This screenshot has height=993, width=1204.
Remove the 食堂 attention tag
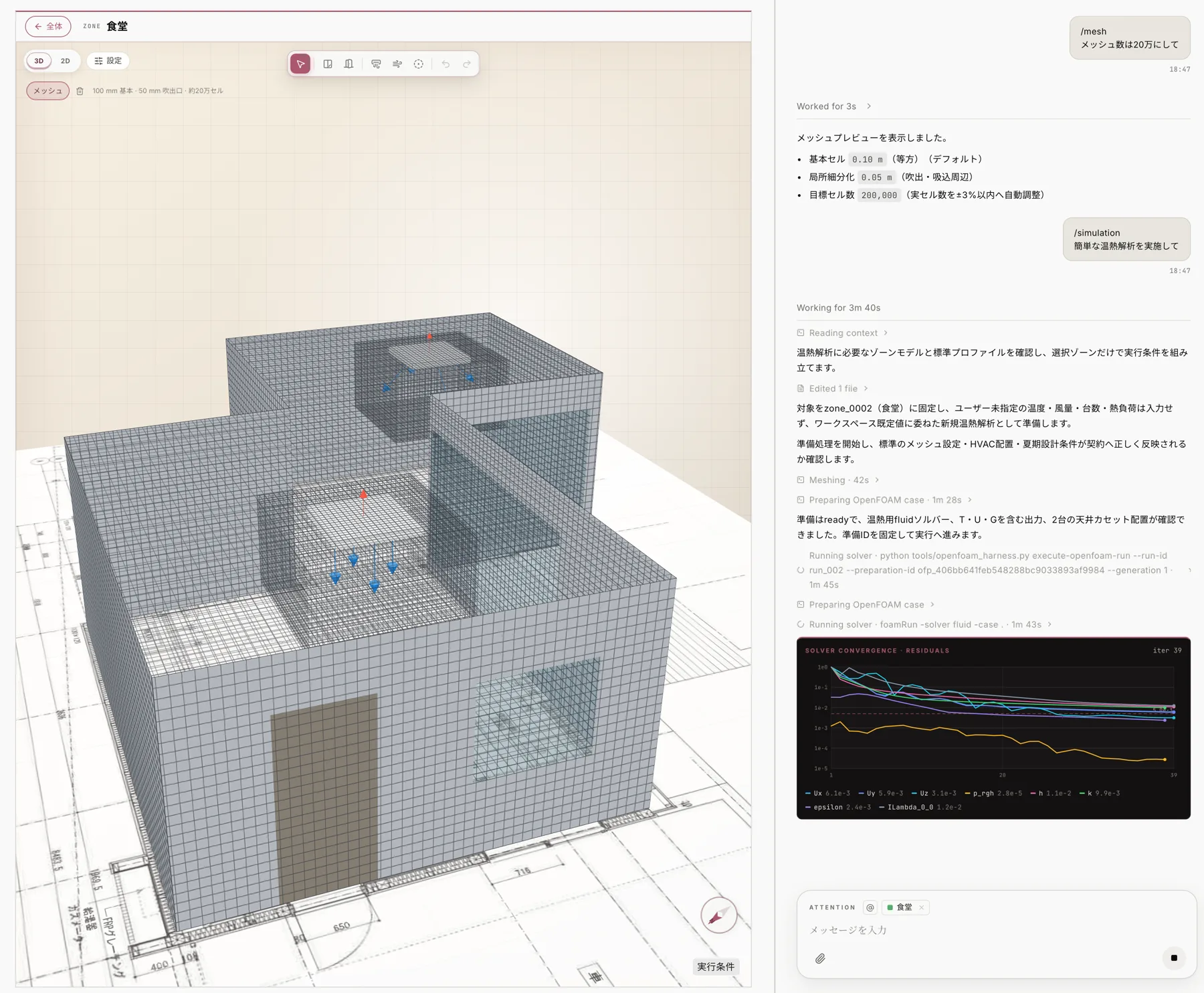point(922,907)
